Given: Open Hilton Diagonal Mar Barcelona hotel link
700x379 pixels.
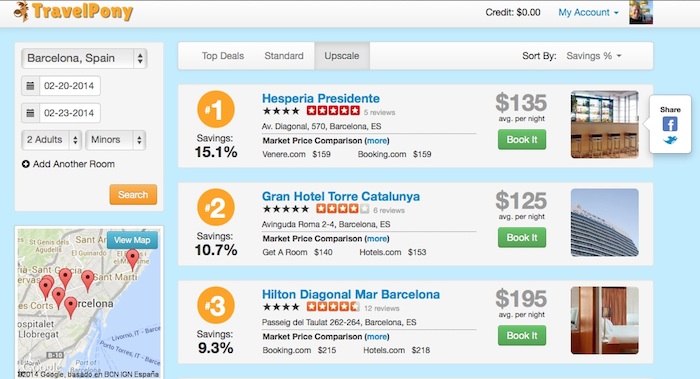Looking at the screenshot, I should 351,295.
